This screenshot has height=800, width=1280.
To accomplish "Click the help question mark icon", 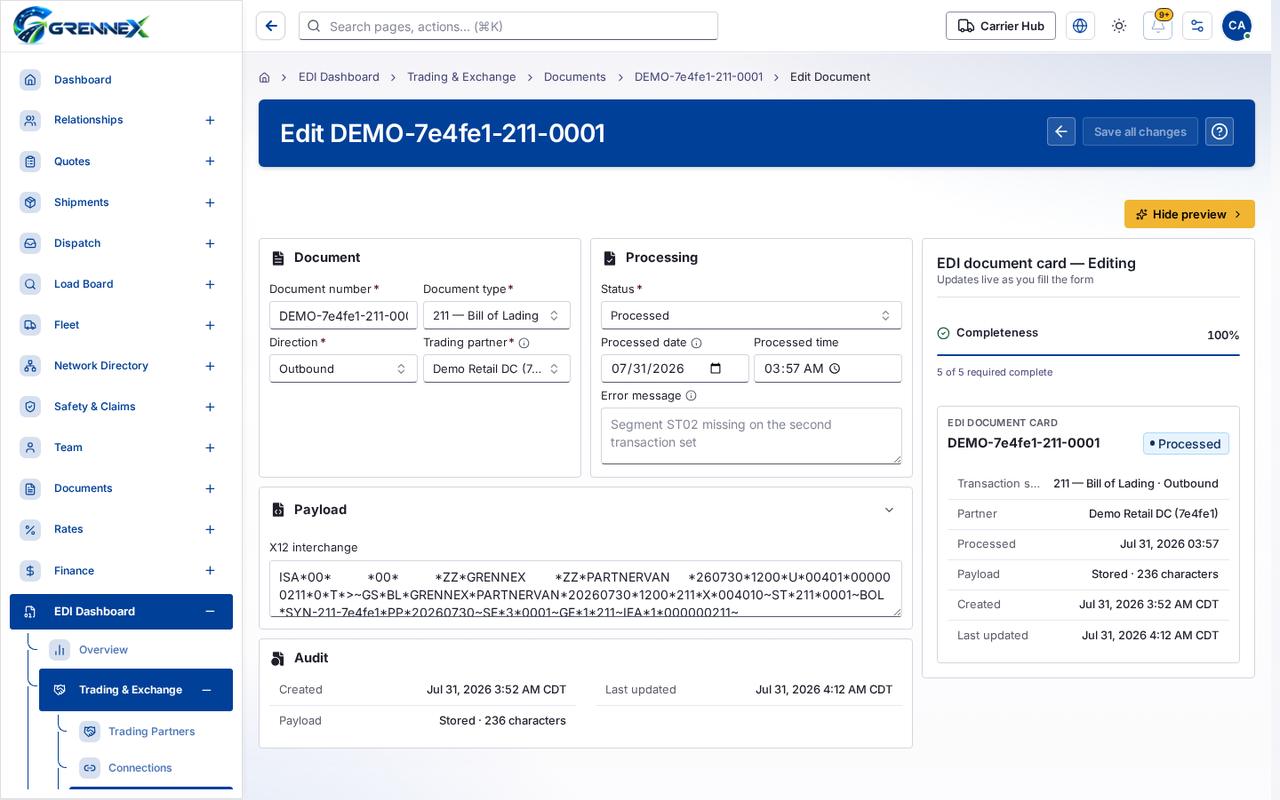I will tap(1219, 131).
